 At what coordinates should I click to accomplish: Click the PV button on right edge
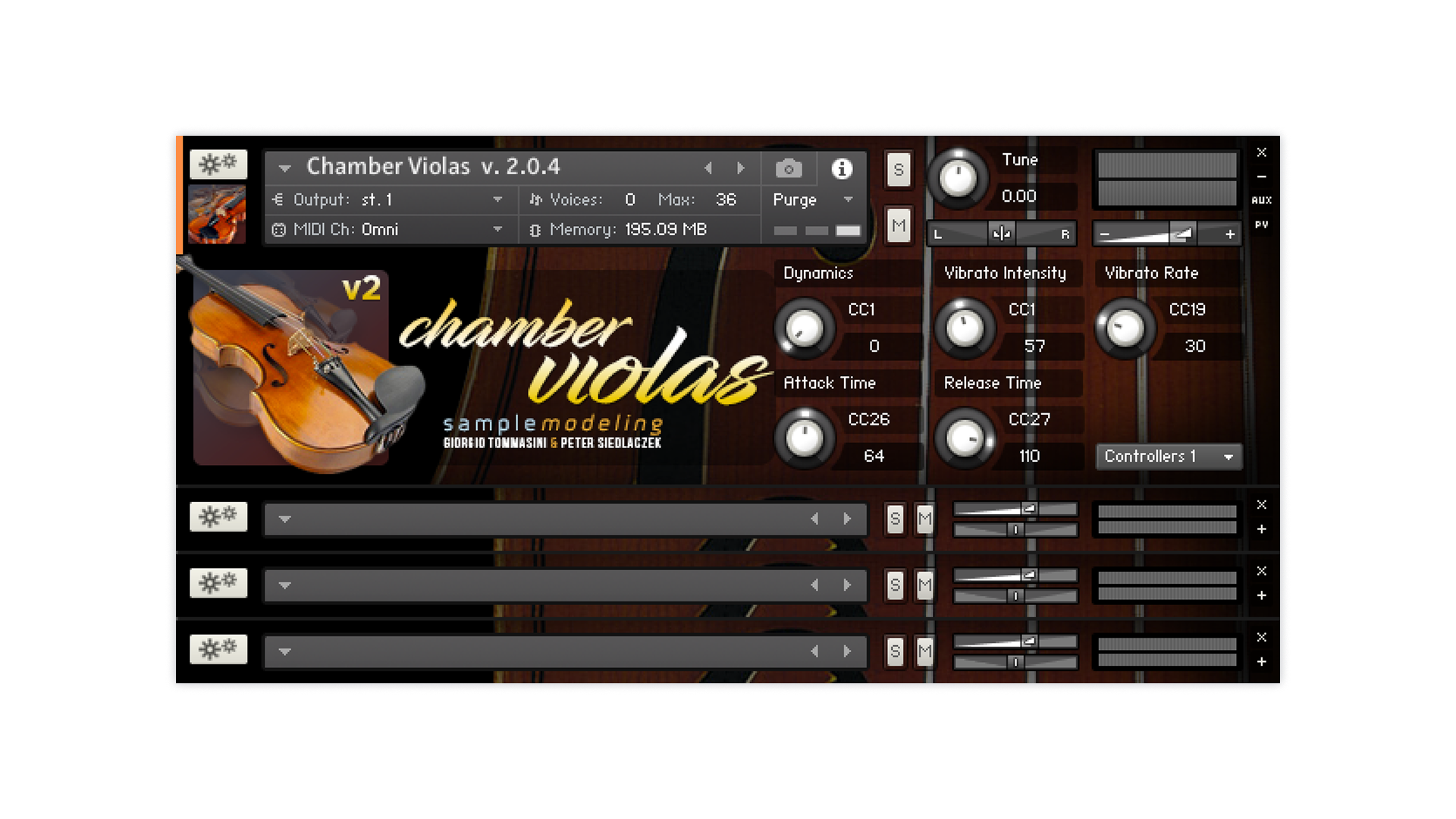click(x=1261, y=224)
